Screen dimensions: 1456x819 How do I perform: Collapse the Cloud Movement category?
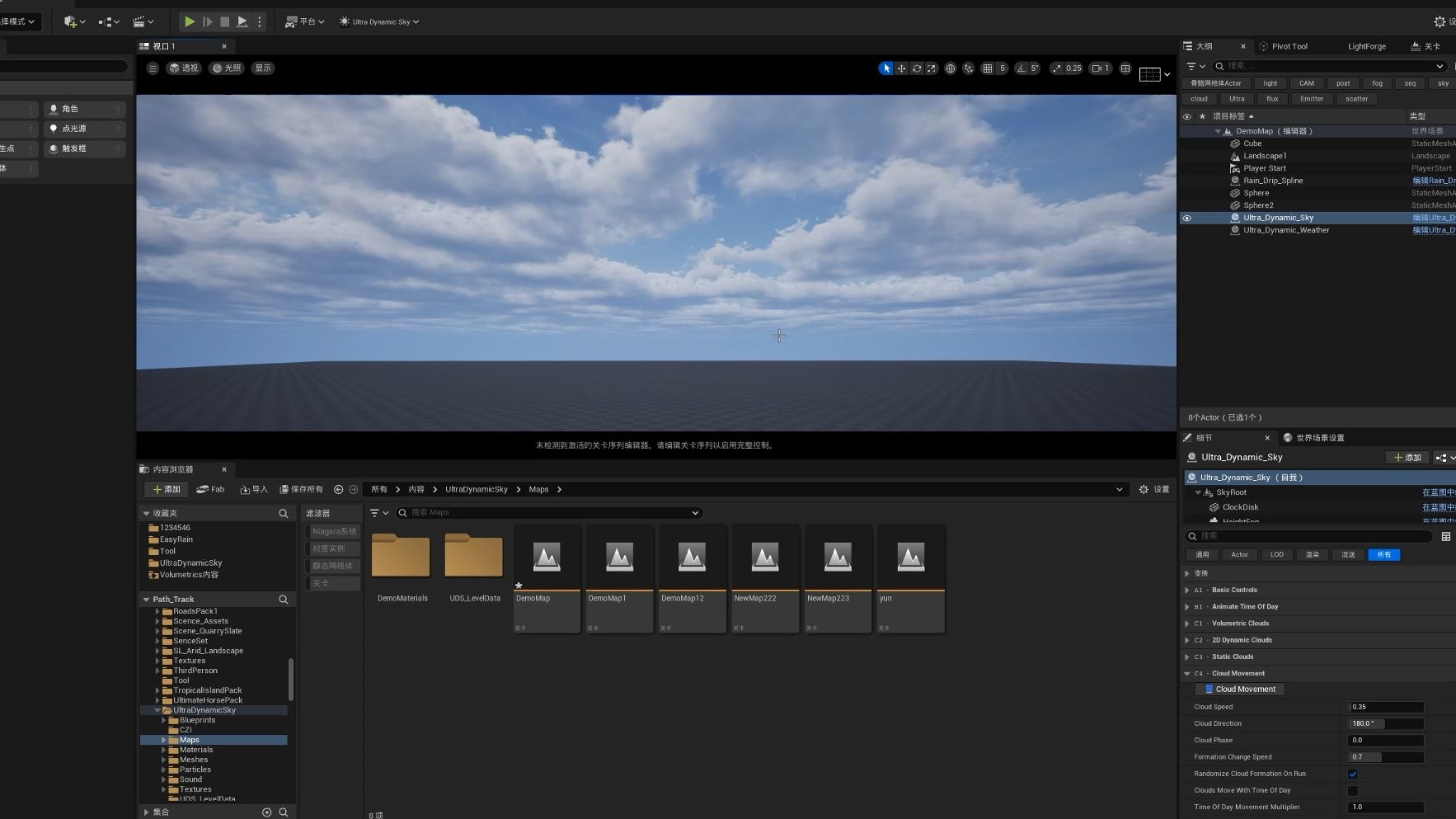coord(1187,674)
